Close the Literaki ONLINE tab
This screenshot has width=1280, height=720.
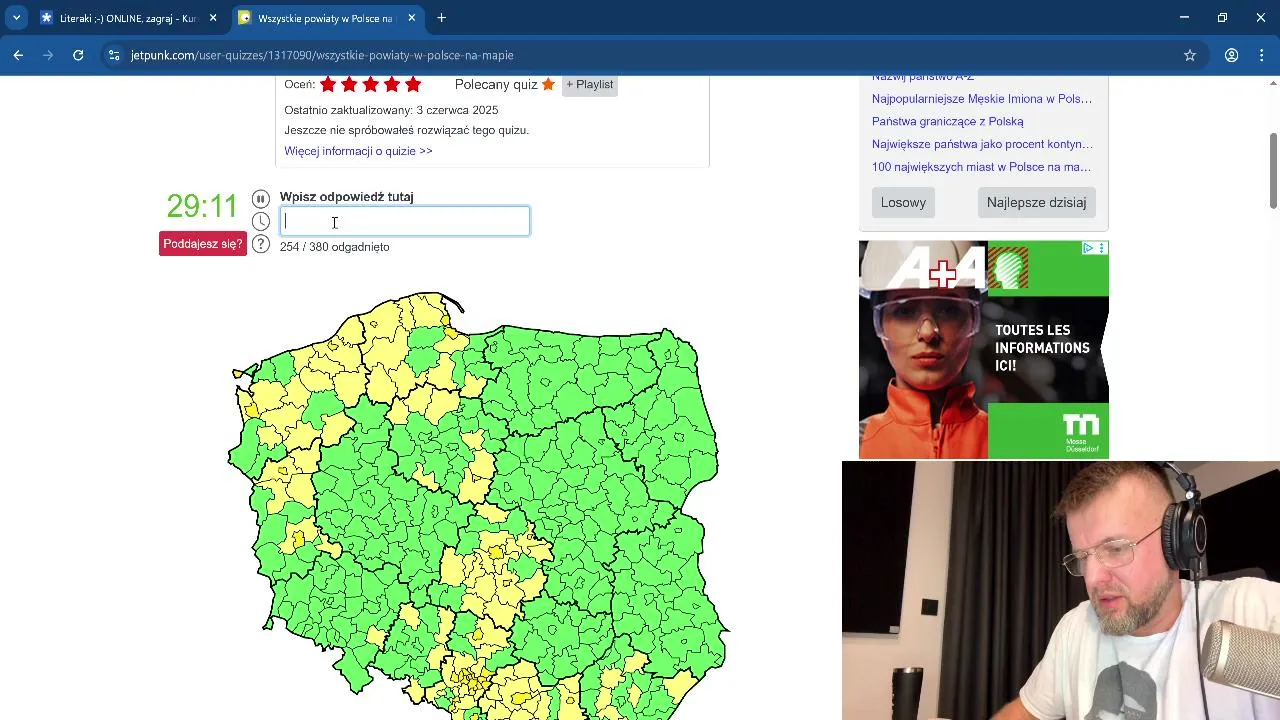(x=213, y=18)
